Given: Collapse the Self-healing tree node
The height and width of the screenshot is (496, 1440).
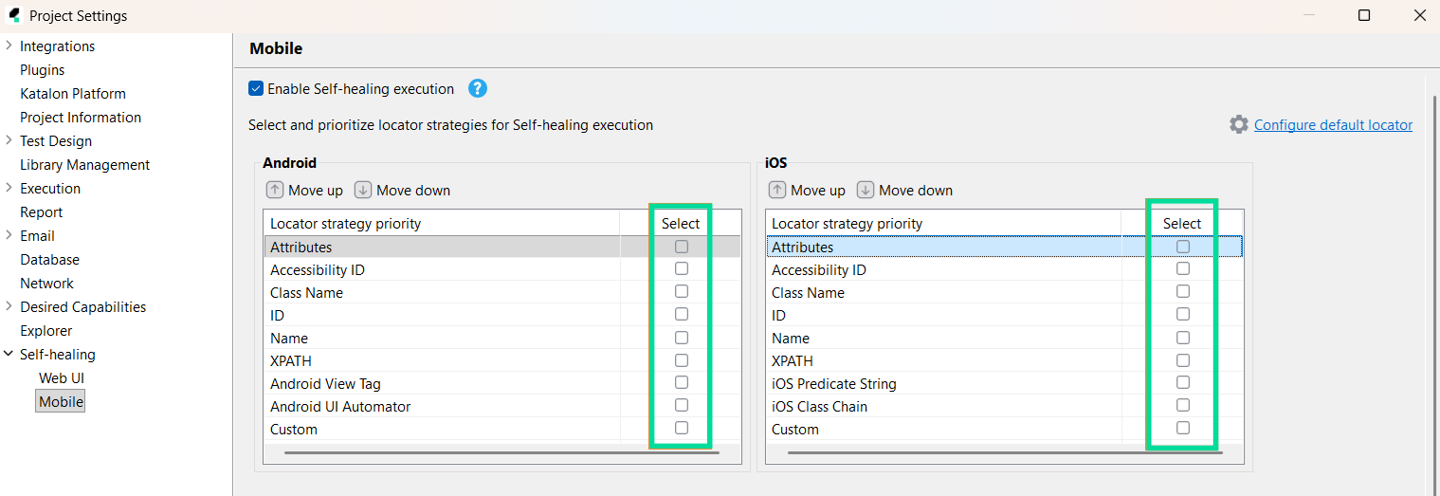Looking at the screenshot, I should (x=9, y=354).
